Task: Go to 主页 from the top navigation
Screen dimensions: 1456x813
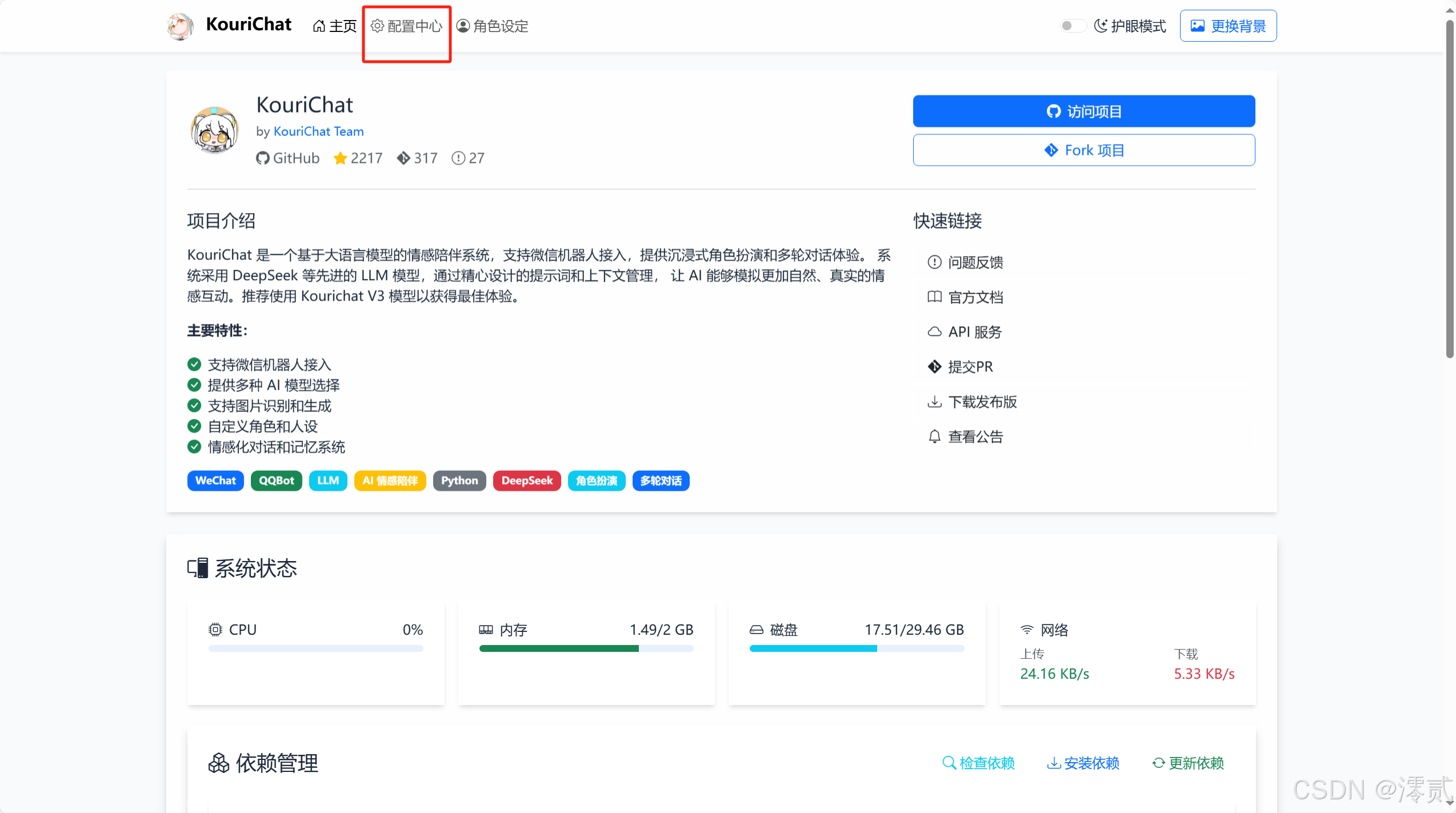Action: point(334,26)
